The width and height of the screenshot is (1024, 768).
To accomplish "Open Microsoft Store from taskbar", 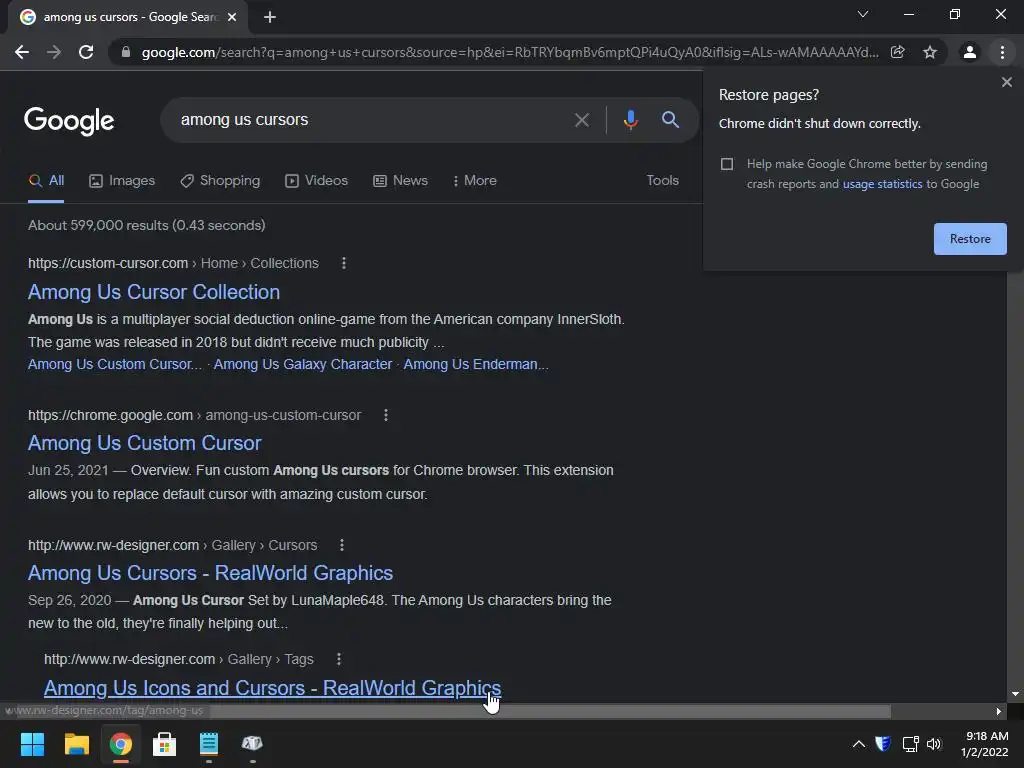I will point(165,744).
